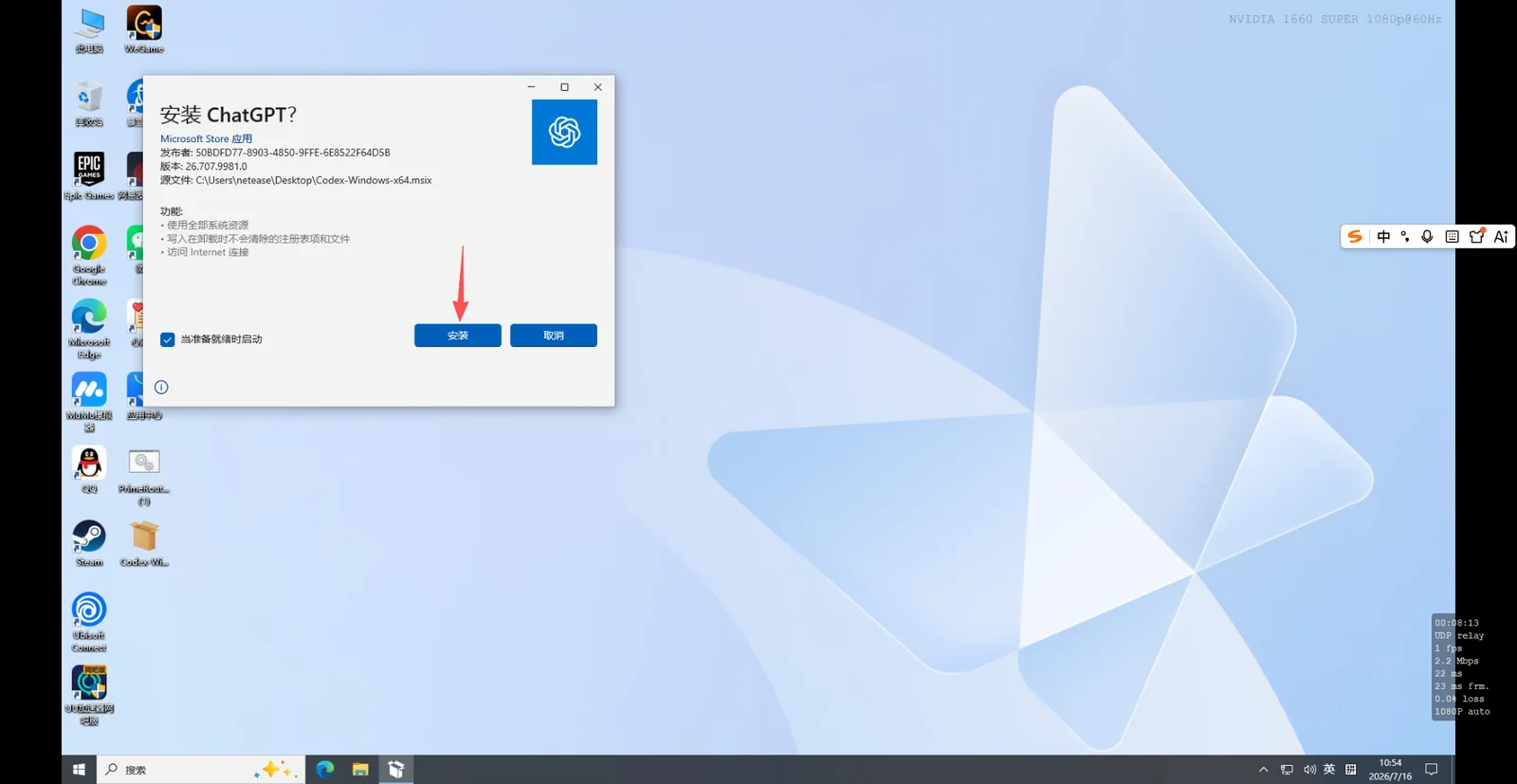Select the MuMu emulator desktop icon
Image resolution: width=1517 pixels, height=784 pixels.
pos(89,402)
